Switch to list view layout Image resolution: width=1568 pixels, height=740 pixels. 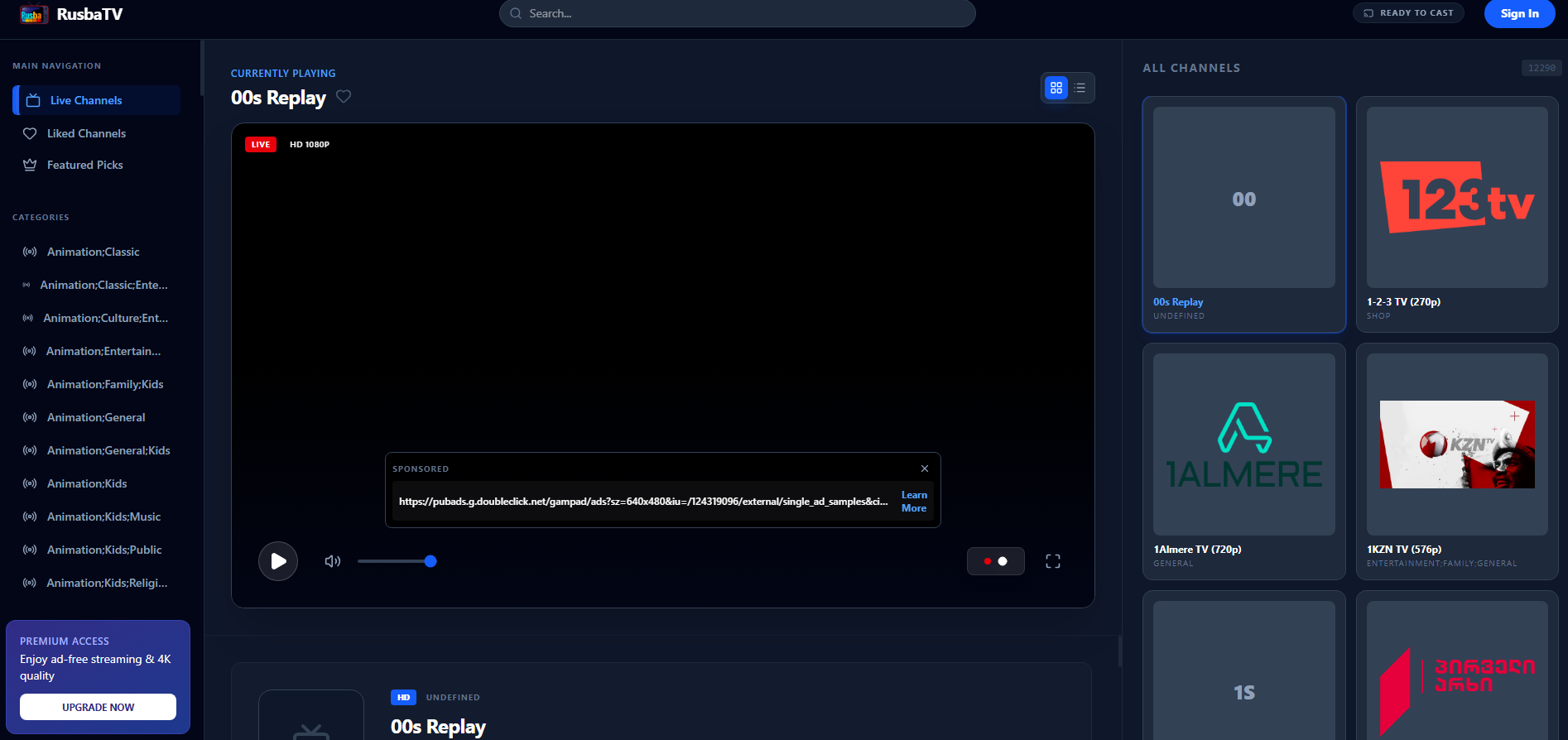(x=1080, y=88)
